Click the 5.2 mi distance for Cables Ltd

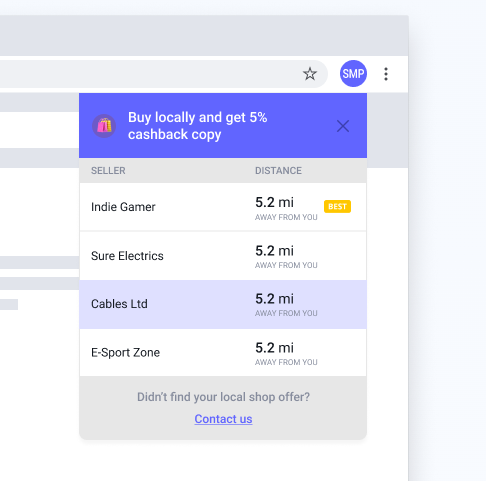pyautogui.click(x=274, y=299)
